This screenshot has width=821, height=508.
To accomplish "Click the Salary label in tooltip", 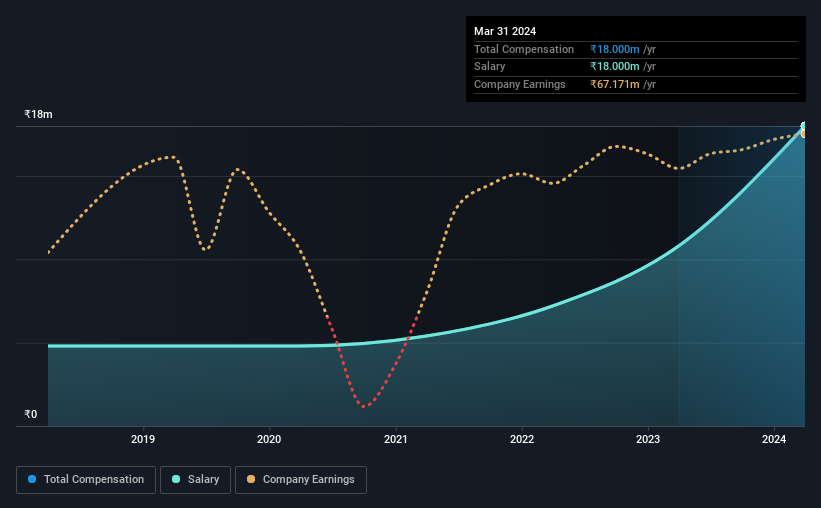I will [490, 67].
